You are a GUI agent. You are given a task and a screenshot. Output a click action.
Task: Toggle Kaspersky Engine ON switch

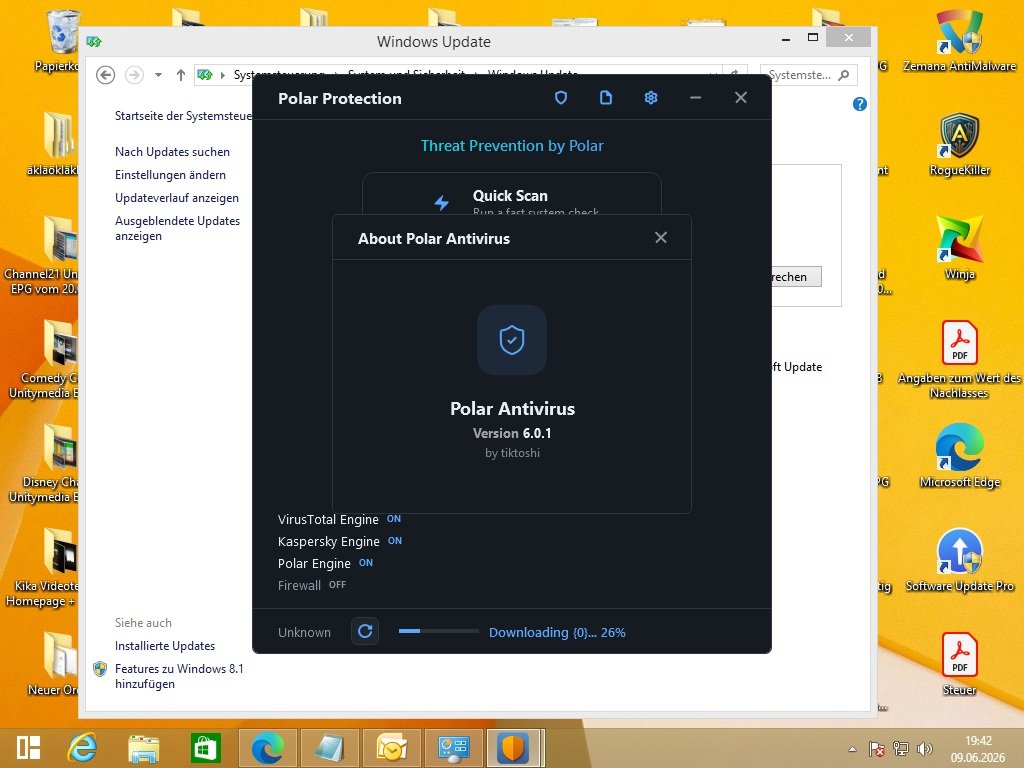[x=395, y=541]
